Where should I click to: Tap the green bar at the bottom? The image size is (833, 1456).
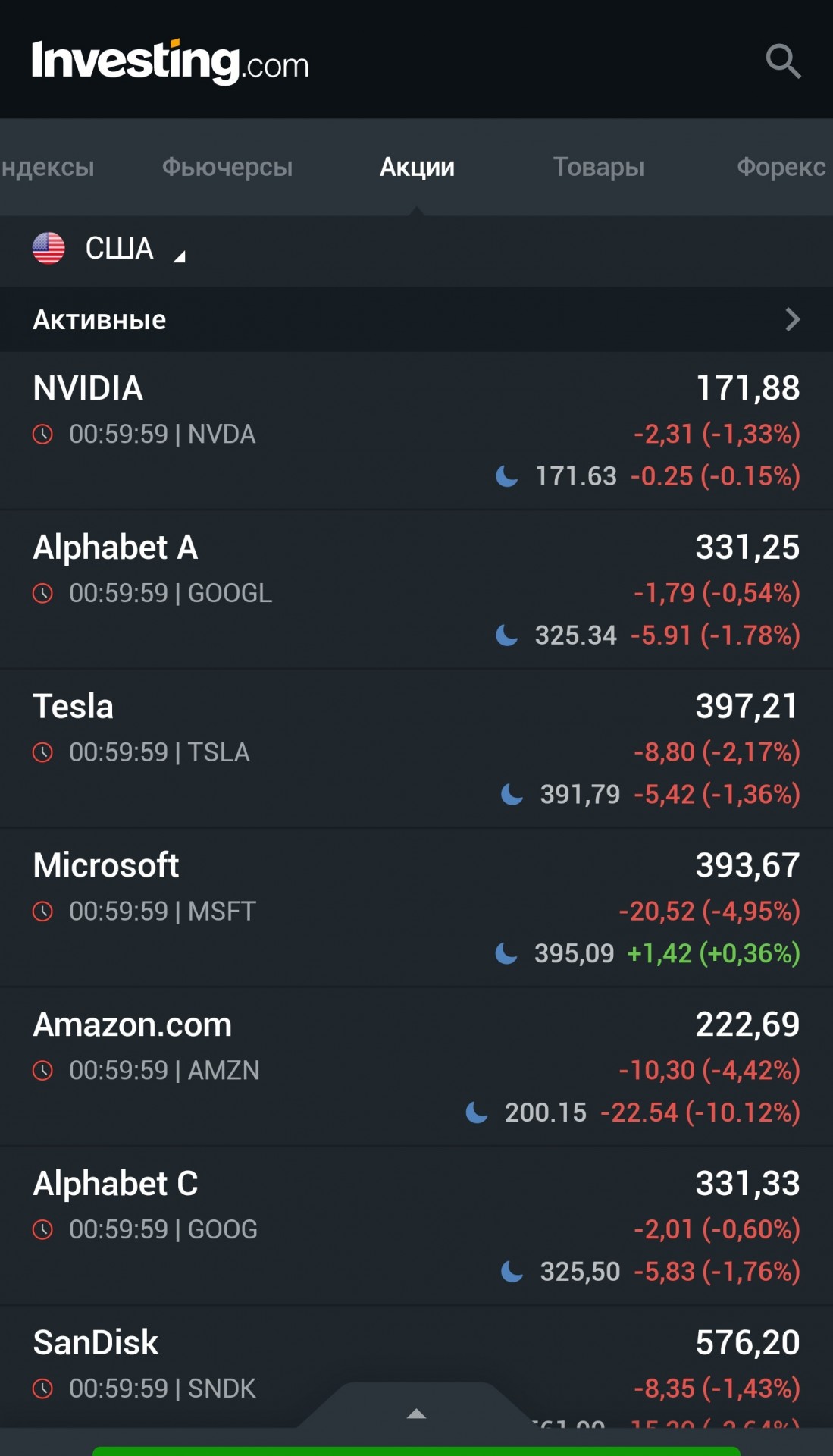pyautogui.click(x=416, y=1451)
